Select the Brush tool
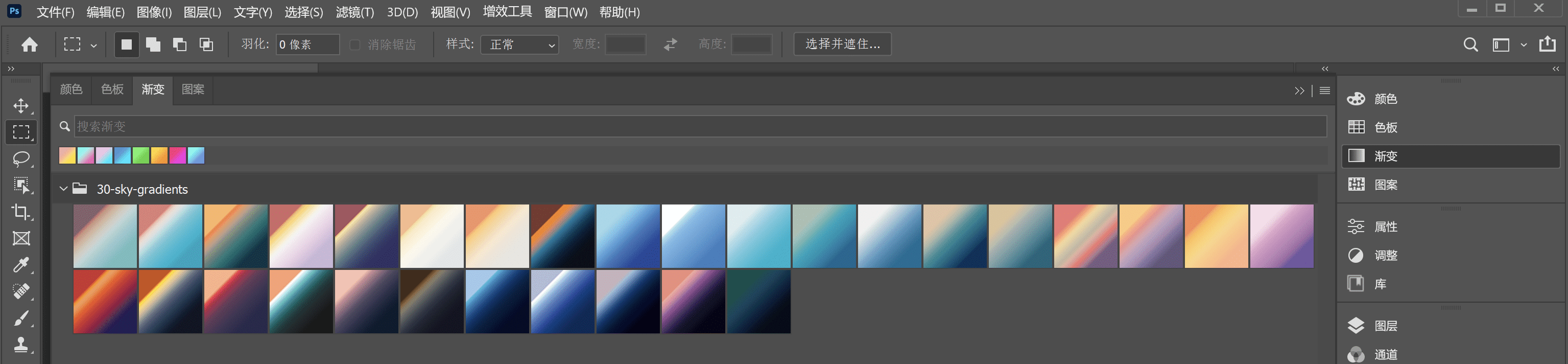 pos(21,317)
